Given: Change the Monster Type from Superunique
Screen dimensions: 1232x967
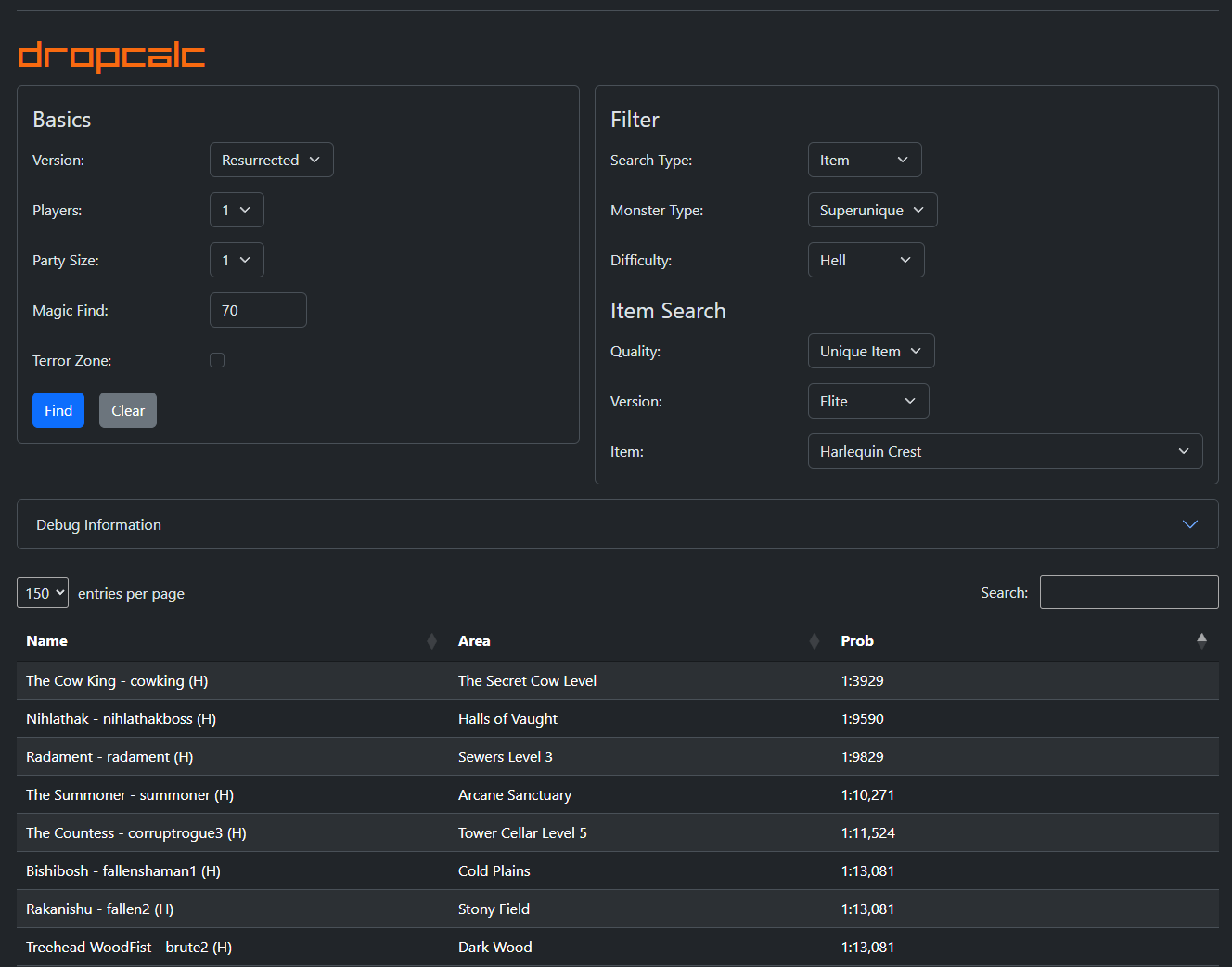Looking at the screenshot, I should tap(872, 210).
